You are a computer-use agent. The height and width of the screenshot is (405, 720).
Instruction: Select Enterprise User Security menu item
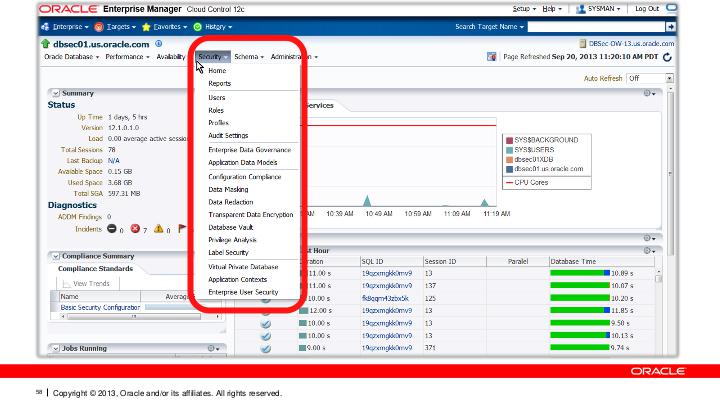point(243,292)
